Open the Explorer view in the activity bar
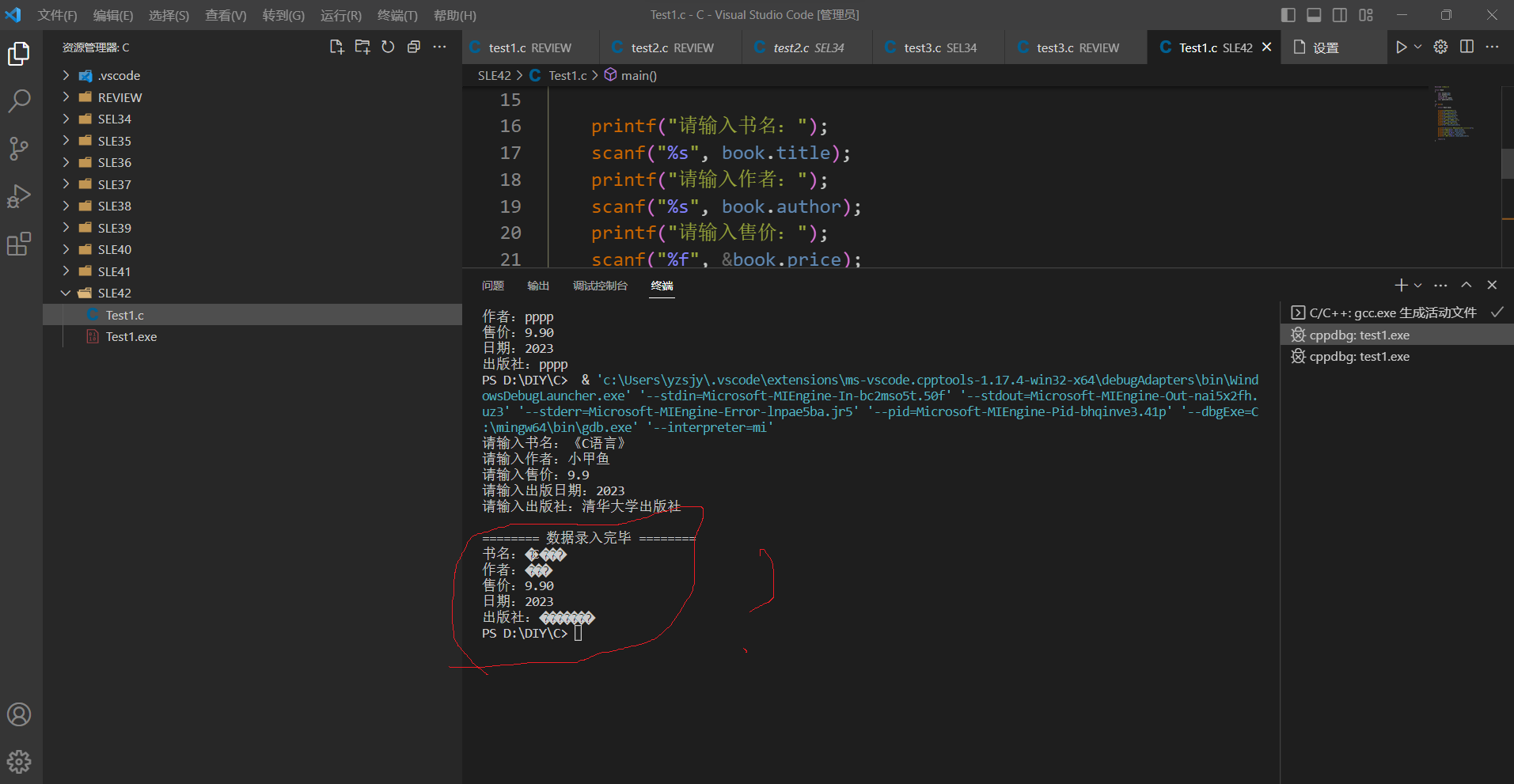The height and width of the screenshot is (784, 1514). point(19,54)
